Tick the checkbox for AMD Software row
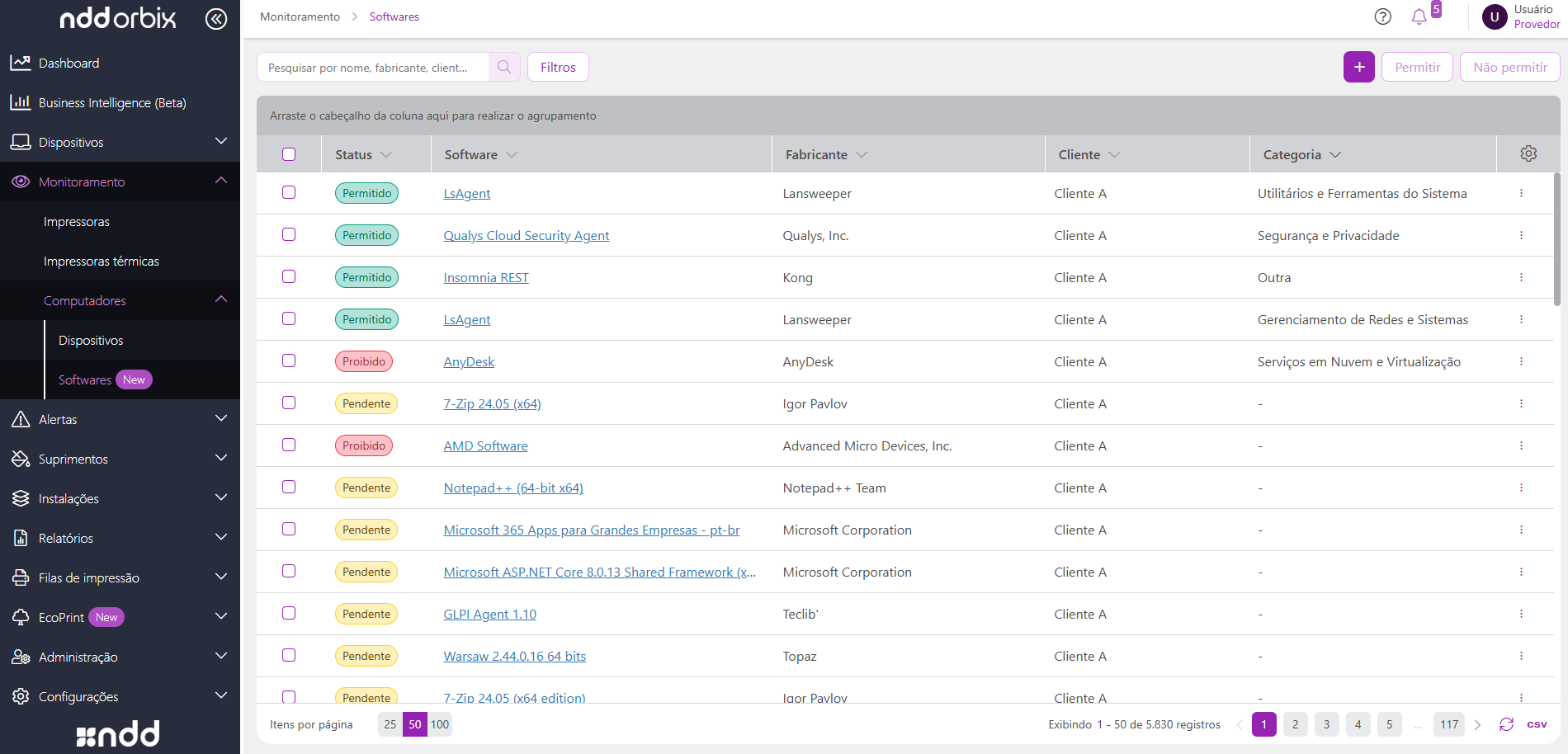Image resolution: width=1568 pixels, height=754 pixels. 289,445
